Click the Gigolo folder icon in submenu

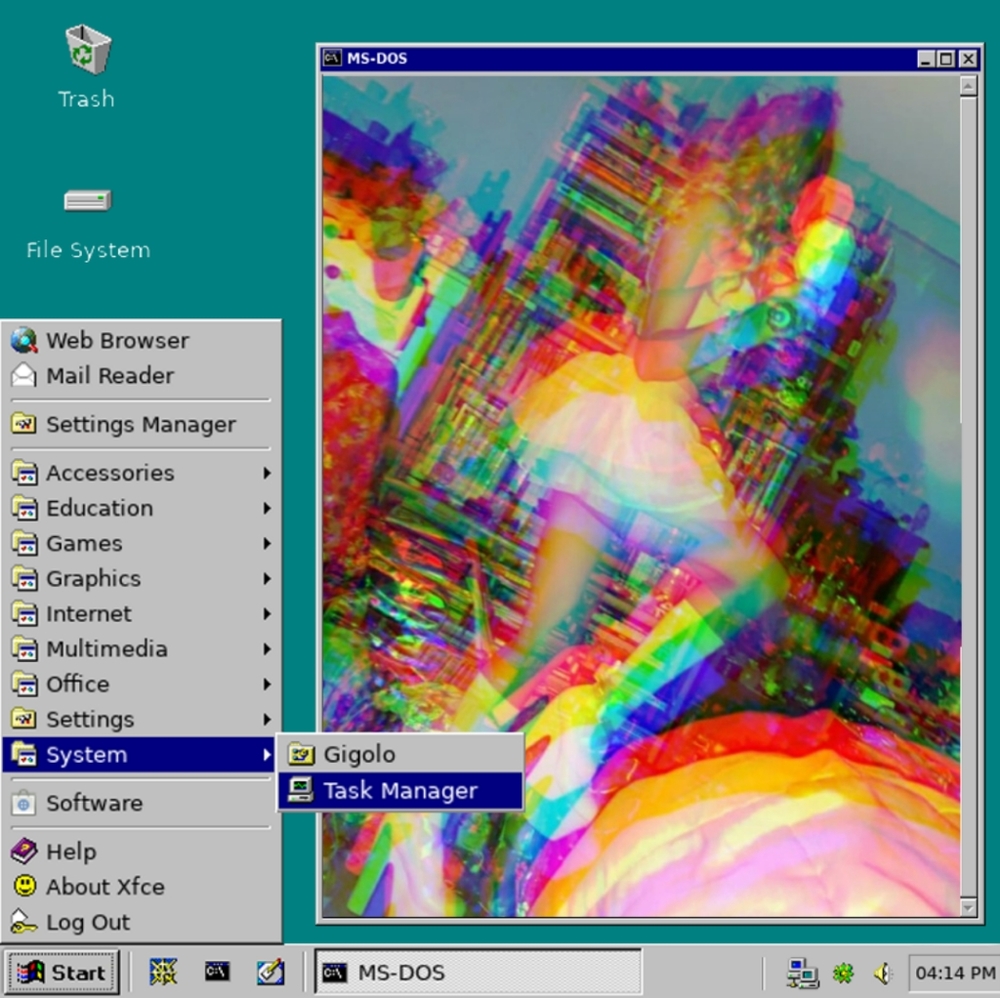pyautogui.click(x=301, y=754)
